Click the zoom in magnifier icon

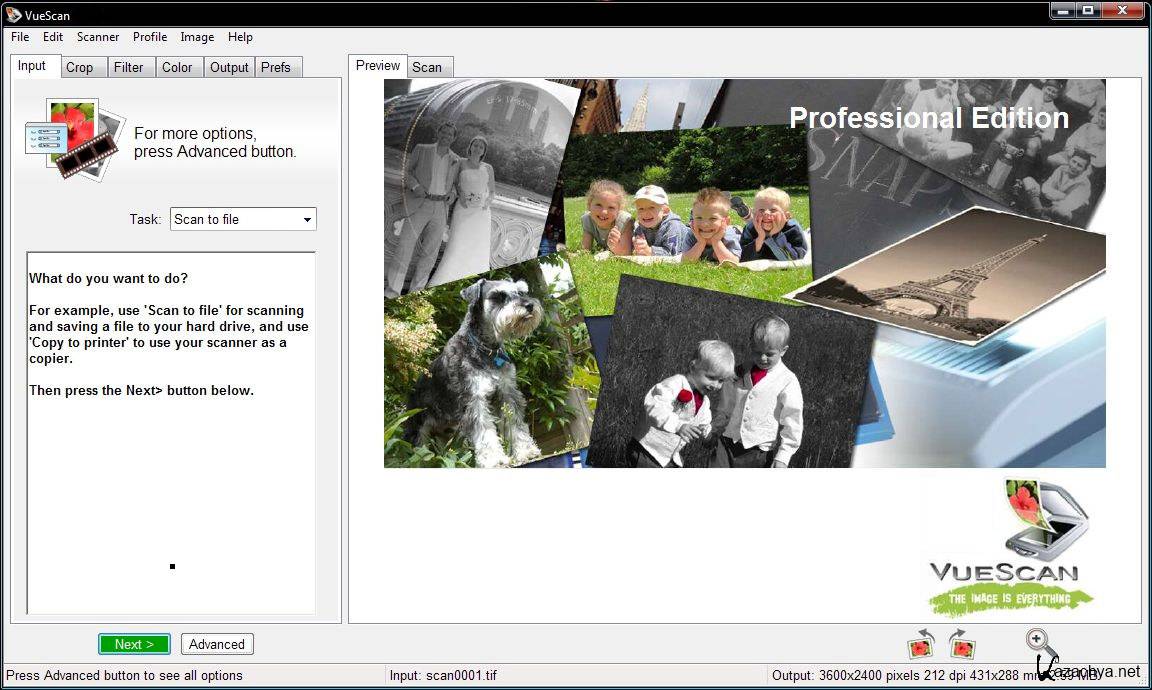coord(1038,642)
